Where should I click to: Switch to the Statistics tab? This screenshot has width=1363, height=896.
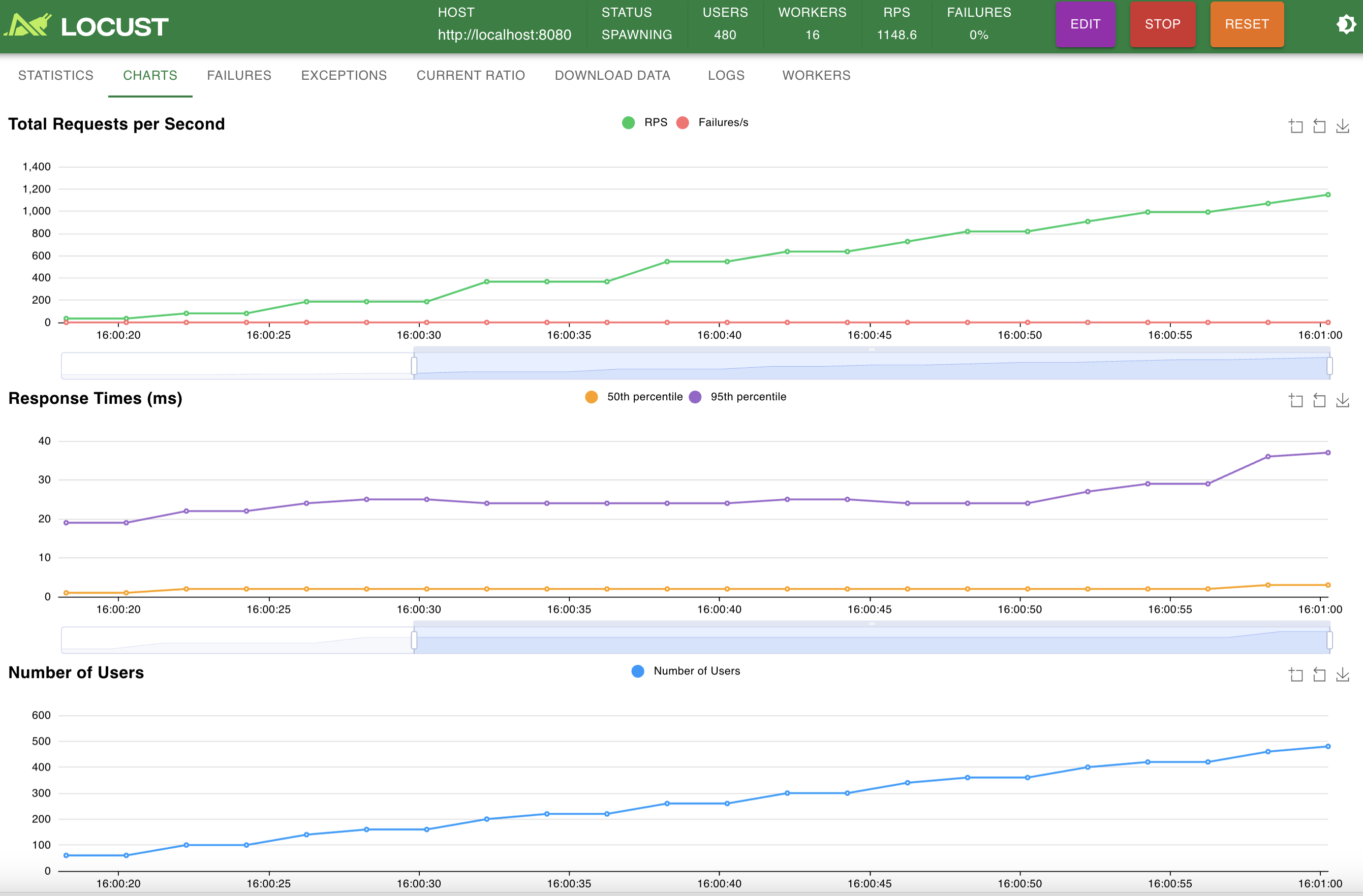(55, 76)
